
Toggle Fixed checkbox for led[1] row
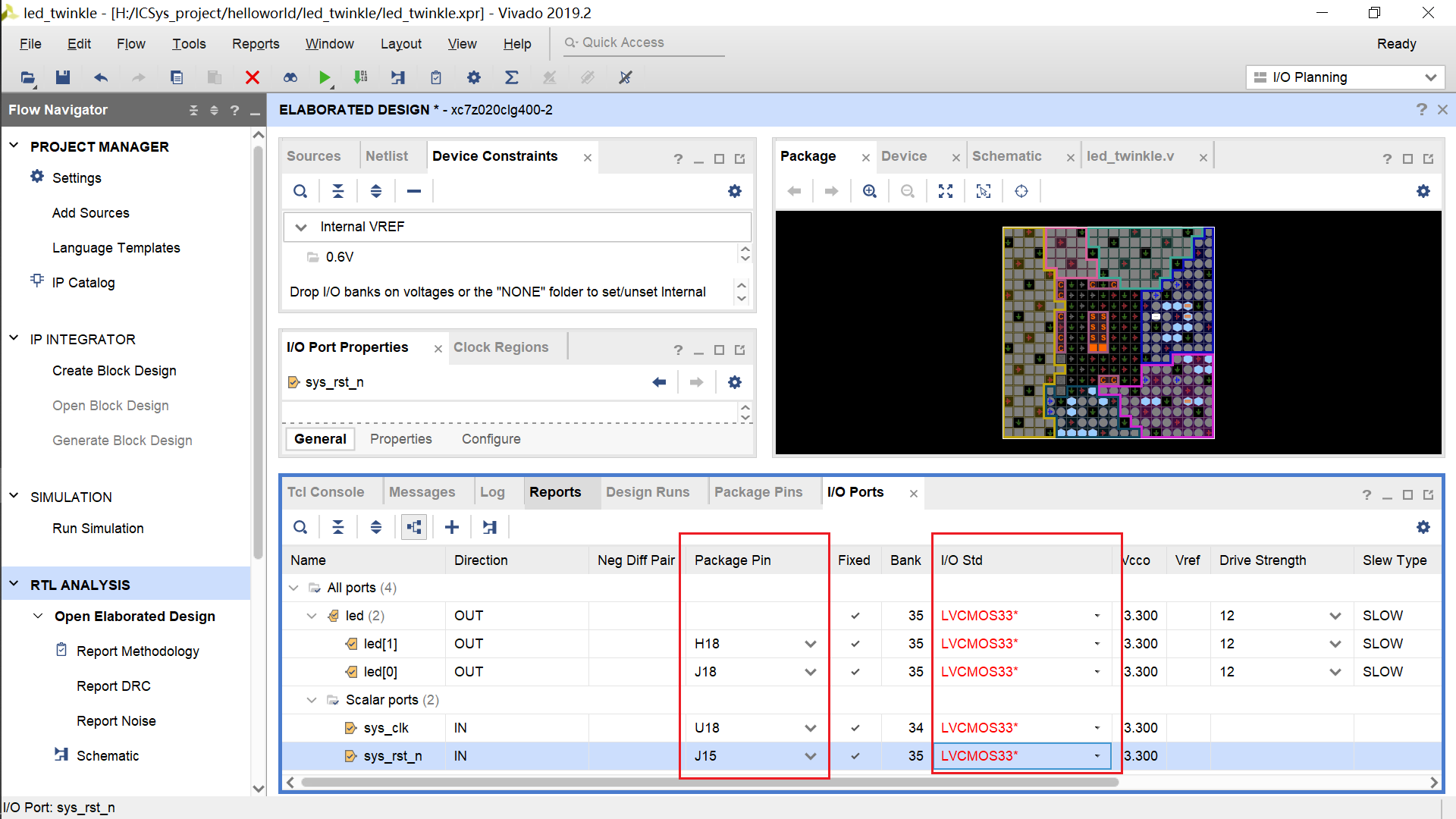click(x=855, y=644)
